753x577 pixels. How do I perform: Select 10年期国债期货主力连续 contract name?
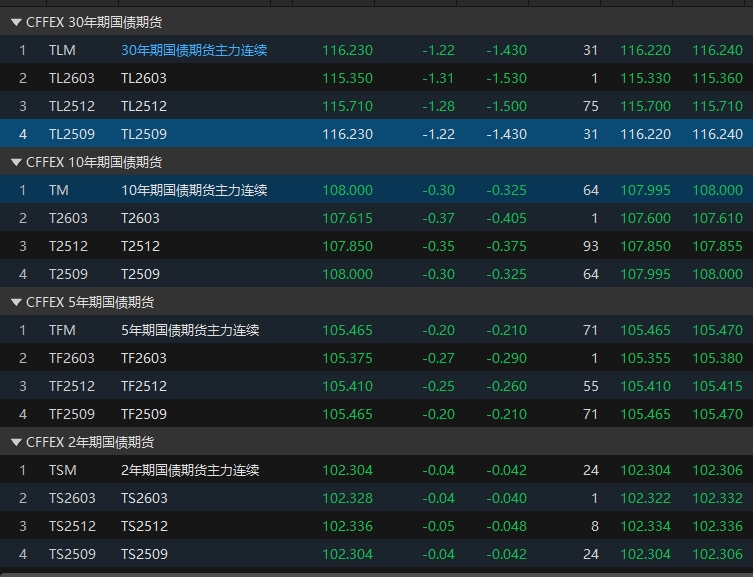tap(194, 190)
